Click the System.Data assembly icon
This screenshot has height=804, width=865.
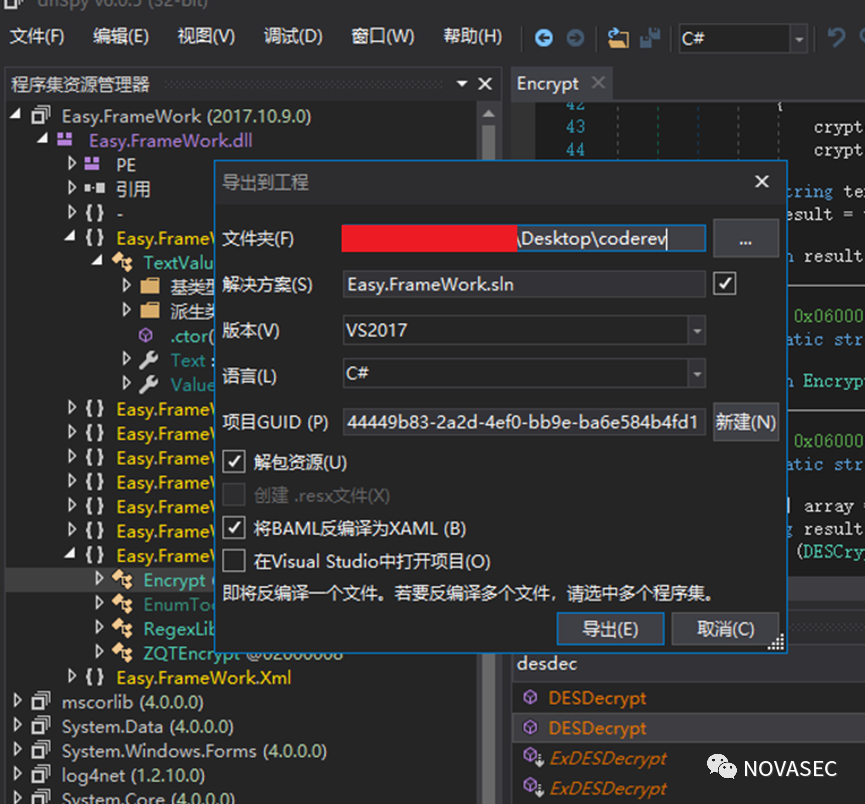pos(40,726)
